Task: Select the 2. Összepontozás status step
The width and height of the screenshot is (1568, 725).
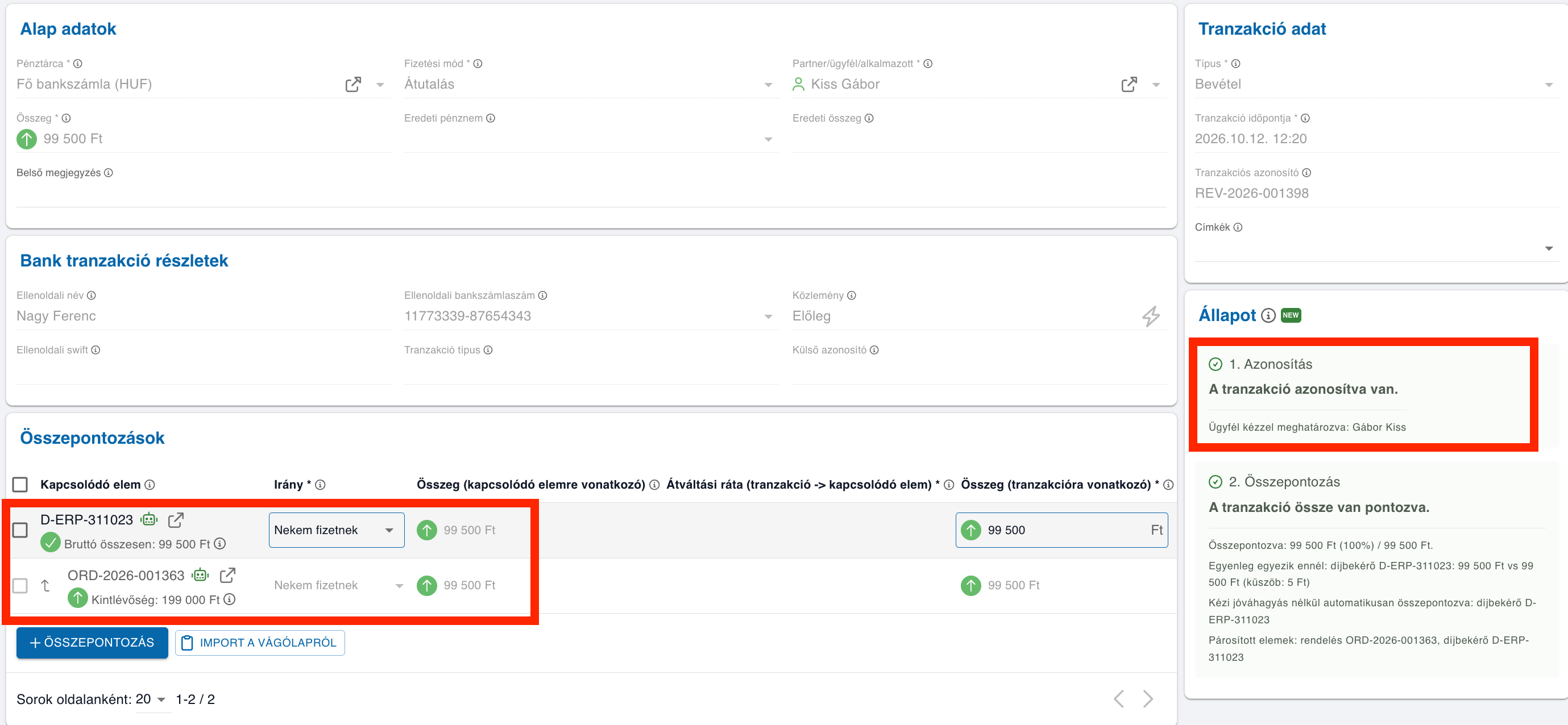Action: 1378,569
